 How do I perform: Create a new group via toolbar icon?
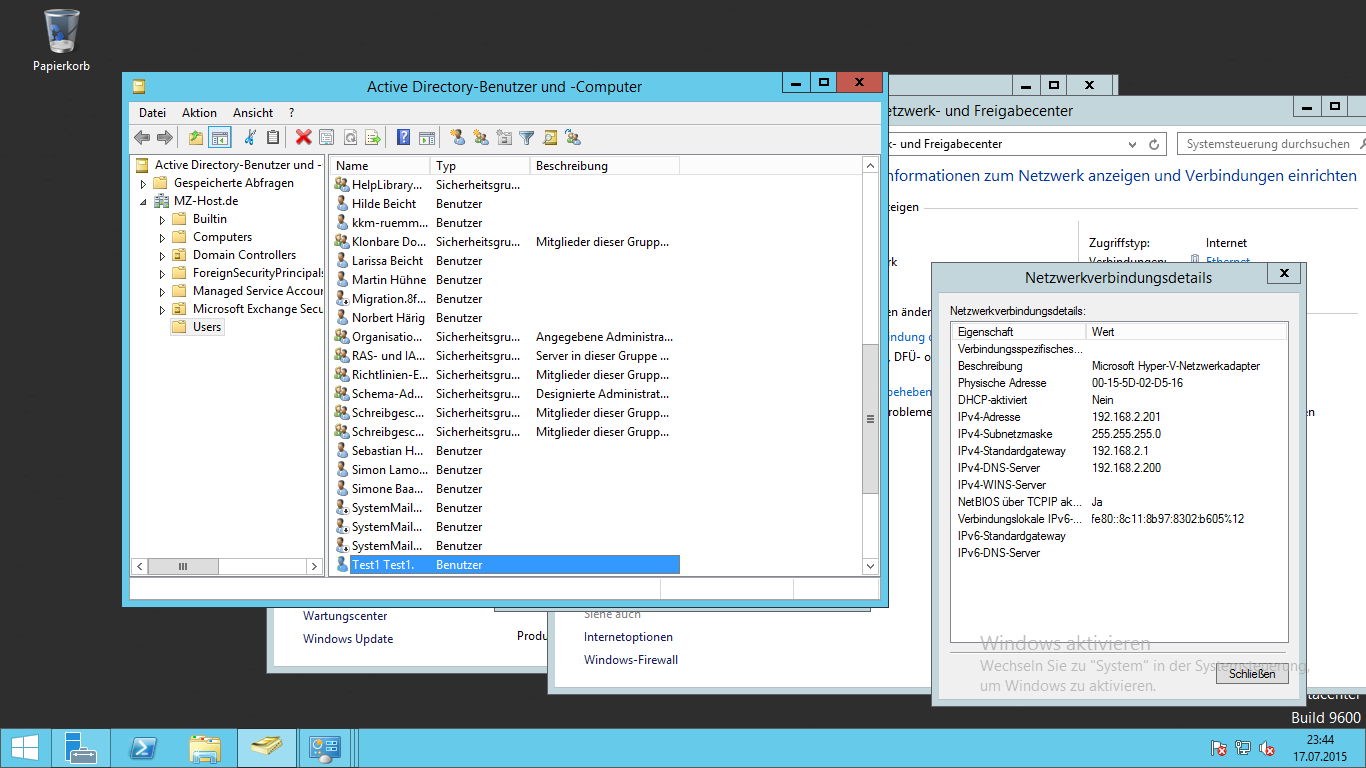(x=481, y=138)
